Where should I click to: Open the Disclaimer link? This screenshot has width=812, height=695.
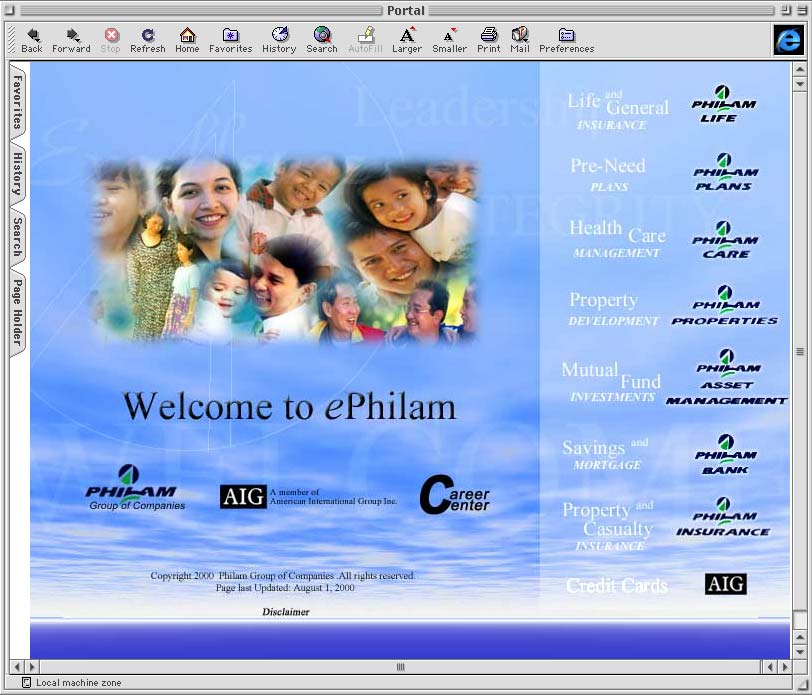(x=285, y=612)
